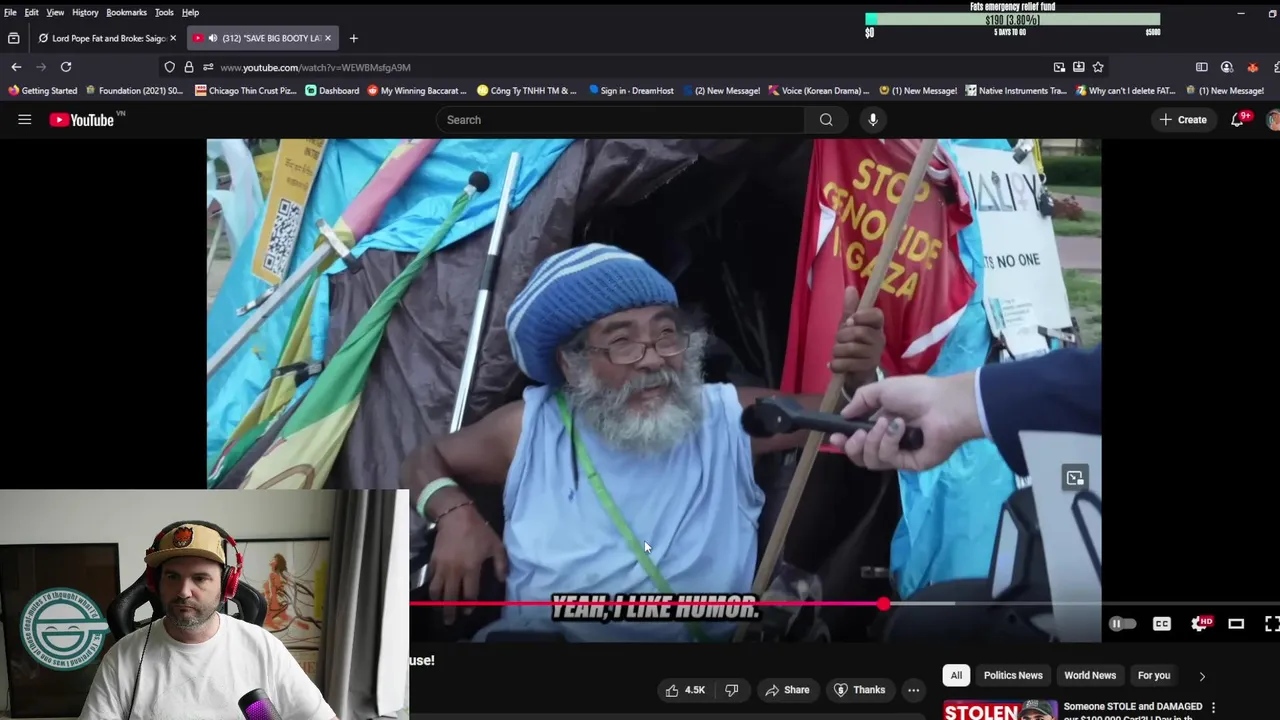Viewport: 1280px width, 720px height.
Task: Open the Công Ty TNHH TM bookmark
Action: (527, 90)
